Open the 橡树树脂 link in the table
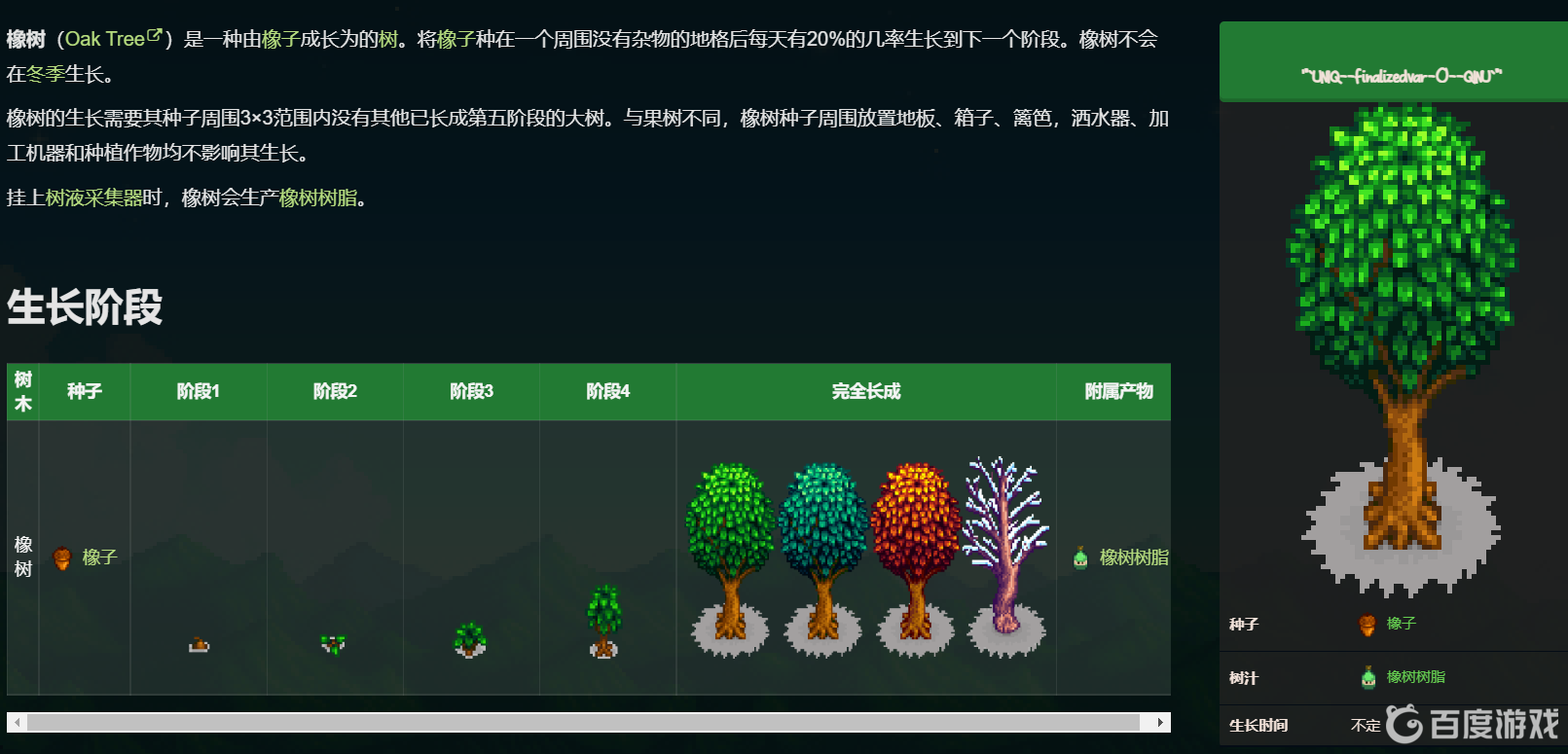Viewport: 1568px width, 754px height. (x=1134, y=557)
